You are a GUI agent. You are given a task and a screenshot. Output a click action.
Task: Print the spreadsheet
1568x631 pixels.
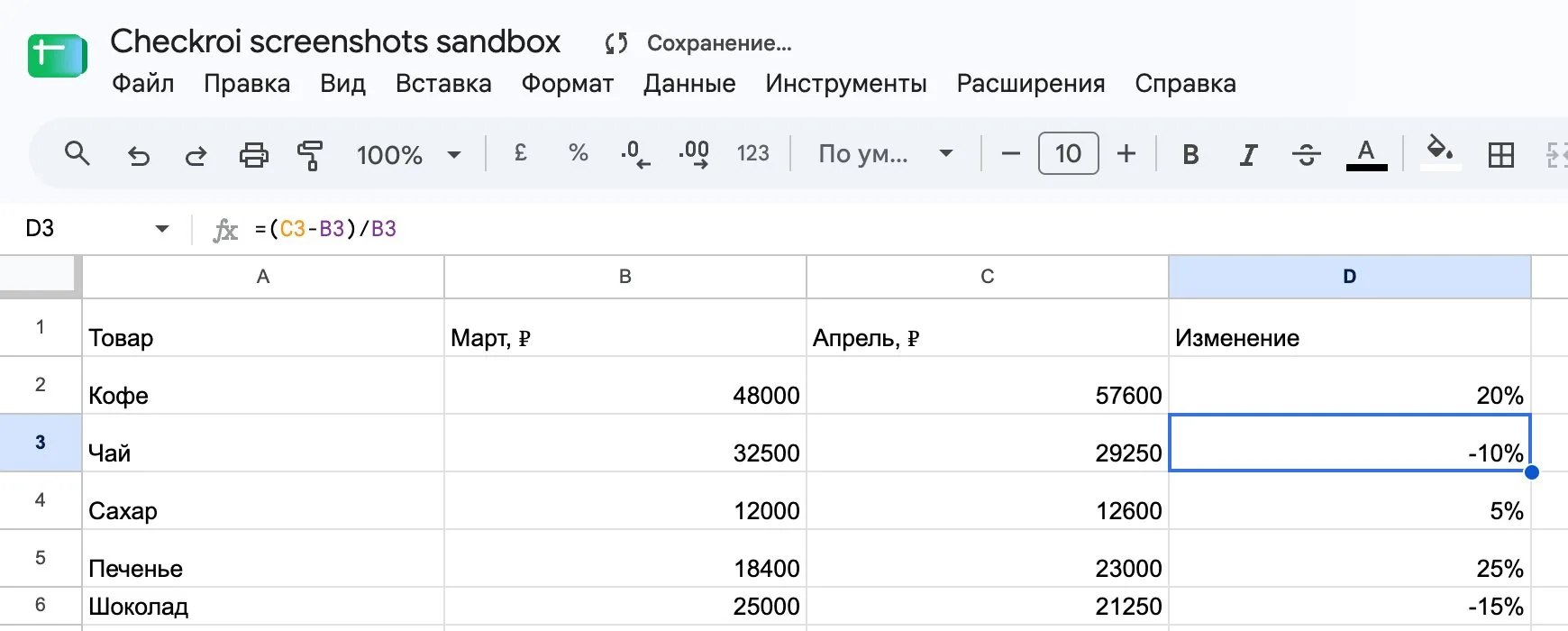coord(253,155)
